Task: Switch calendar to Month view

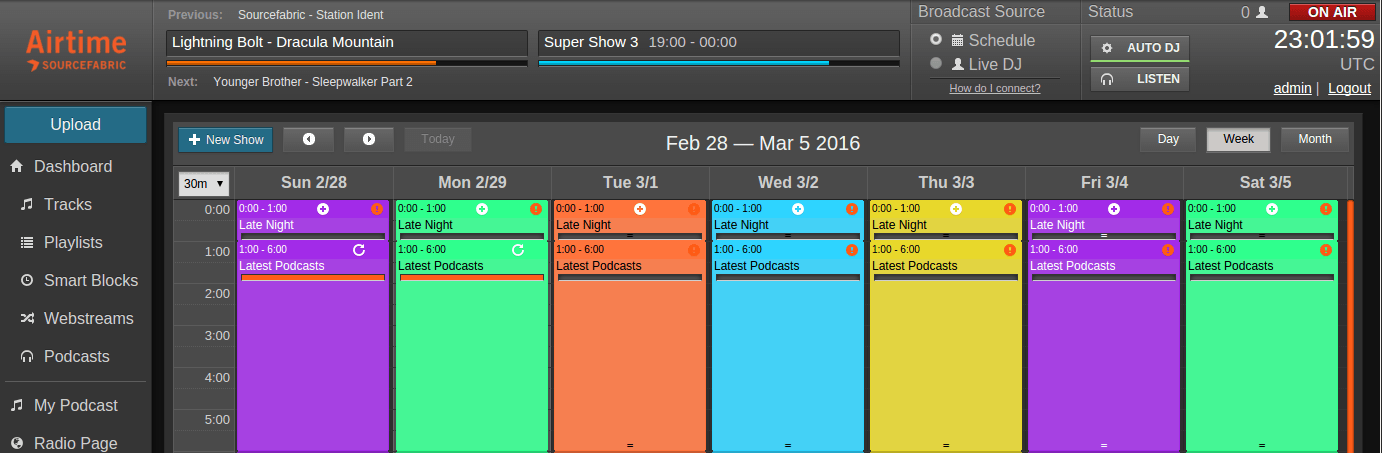Action: point(1315,139)
